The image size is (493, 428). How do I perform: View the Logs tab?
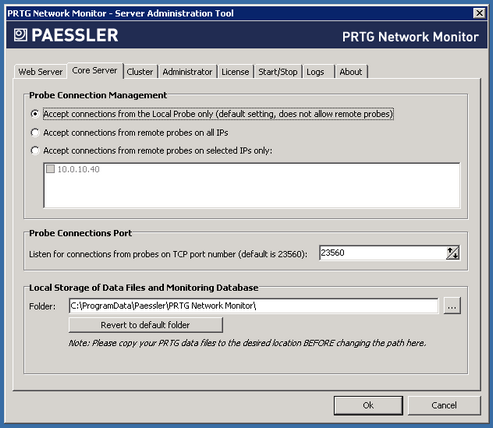(318, 72)
